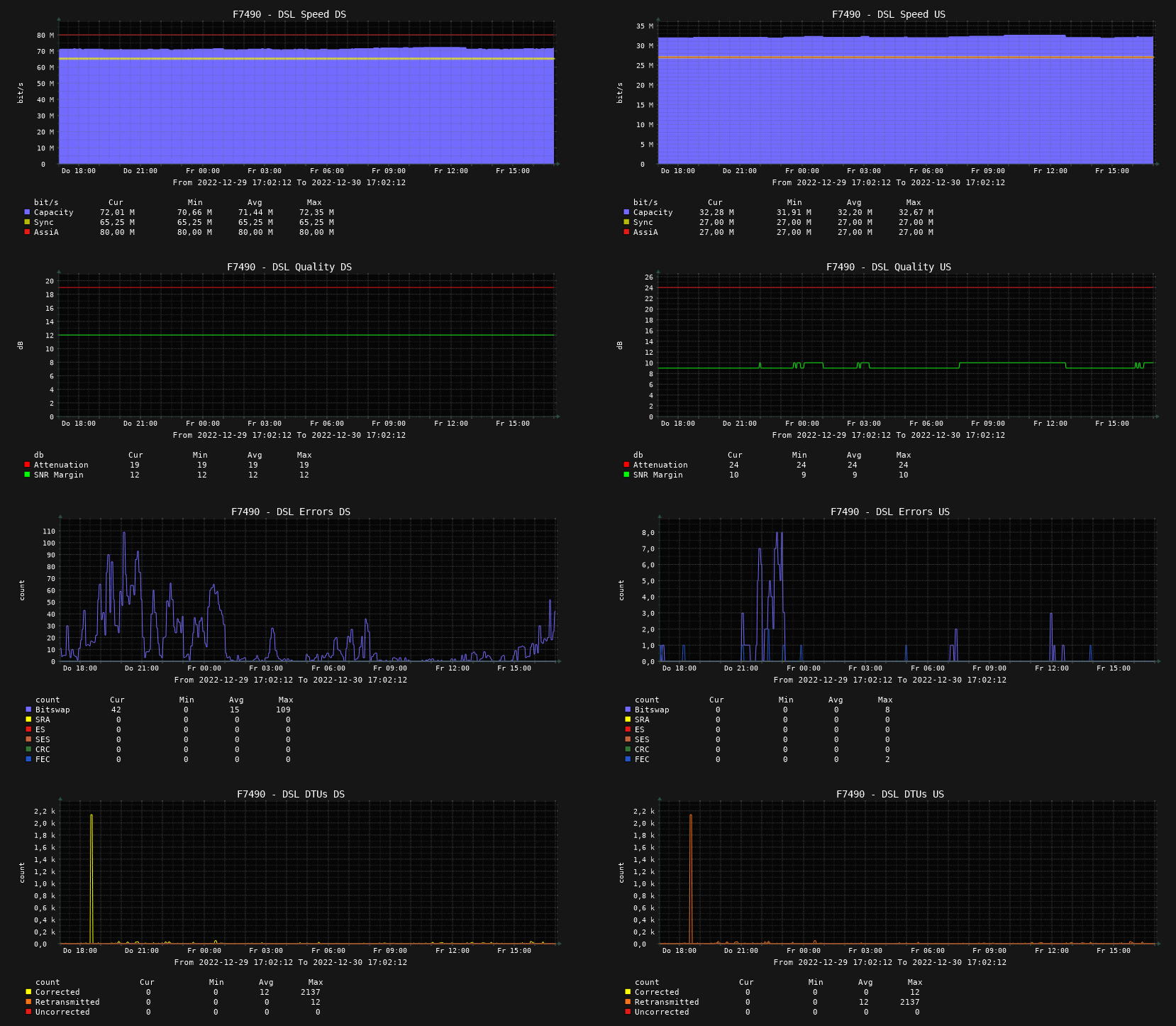Click the F7490 - DSL Speed DS title
Screen dimensions: 1176x1026
coord(289,14)
